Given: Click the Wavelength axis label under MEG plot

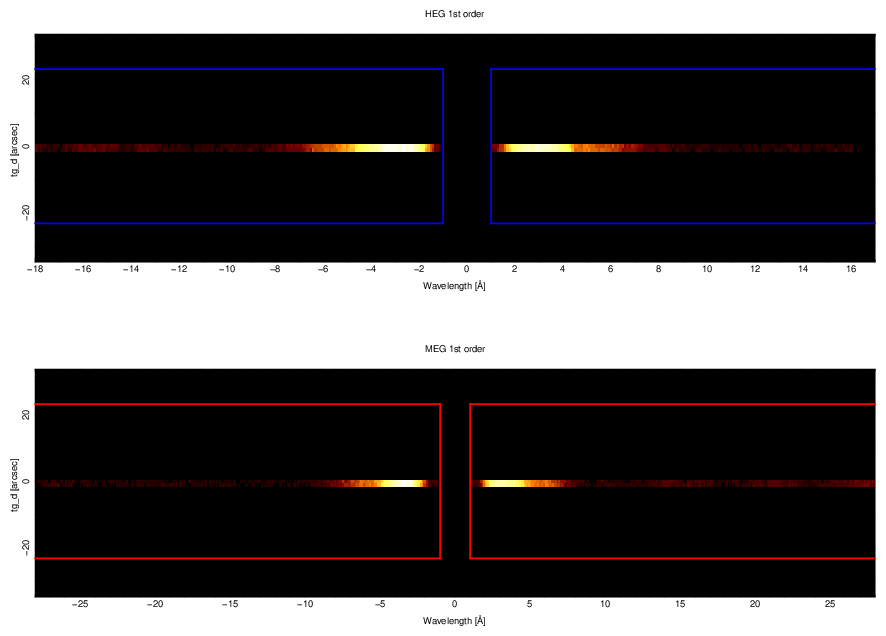Looking at the screenshot, I should (x=455, y=621).
